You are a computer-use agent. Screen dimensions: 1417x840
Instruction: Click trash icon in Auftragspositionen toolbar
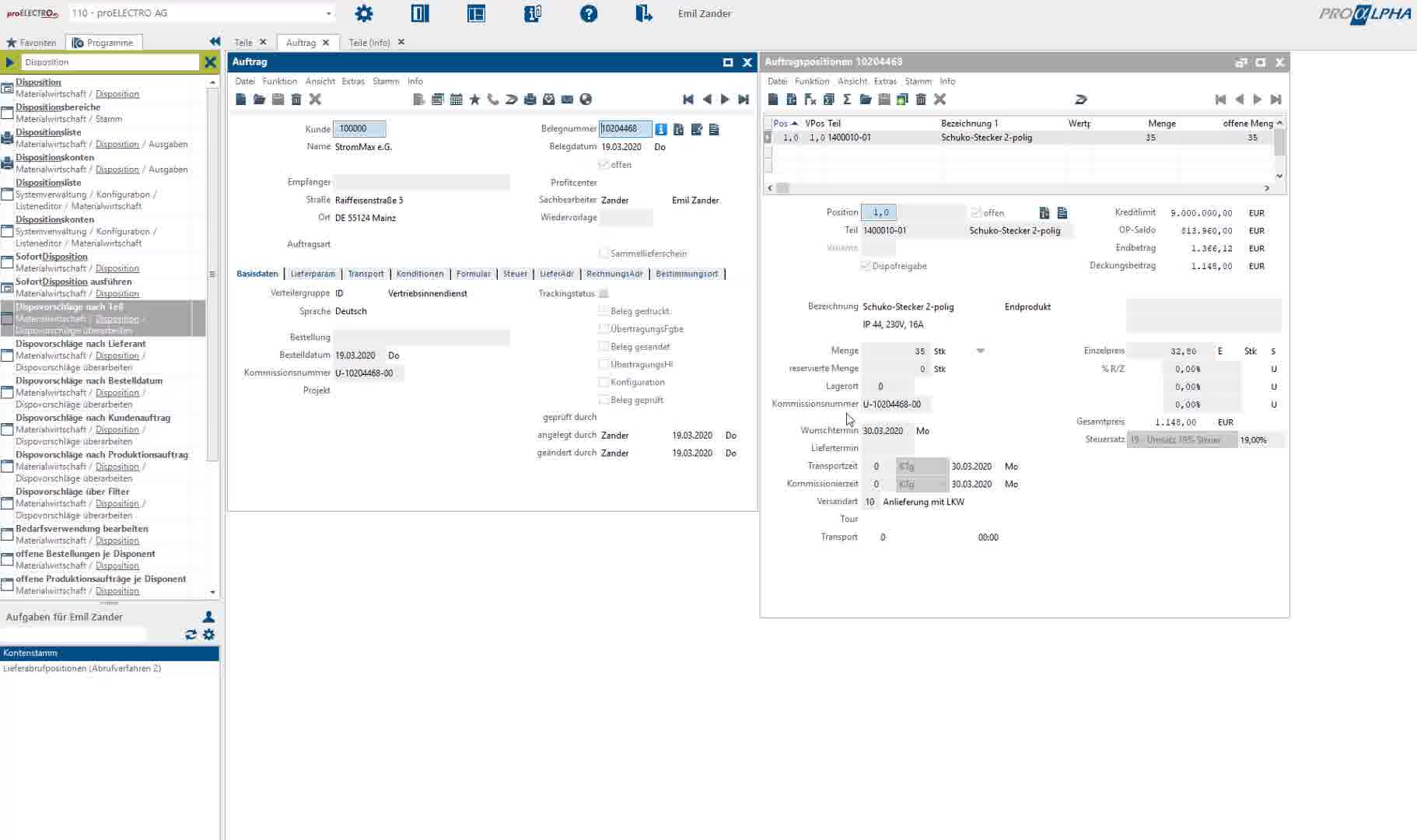pos(921,100)
